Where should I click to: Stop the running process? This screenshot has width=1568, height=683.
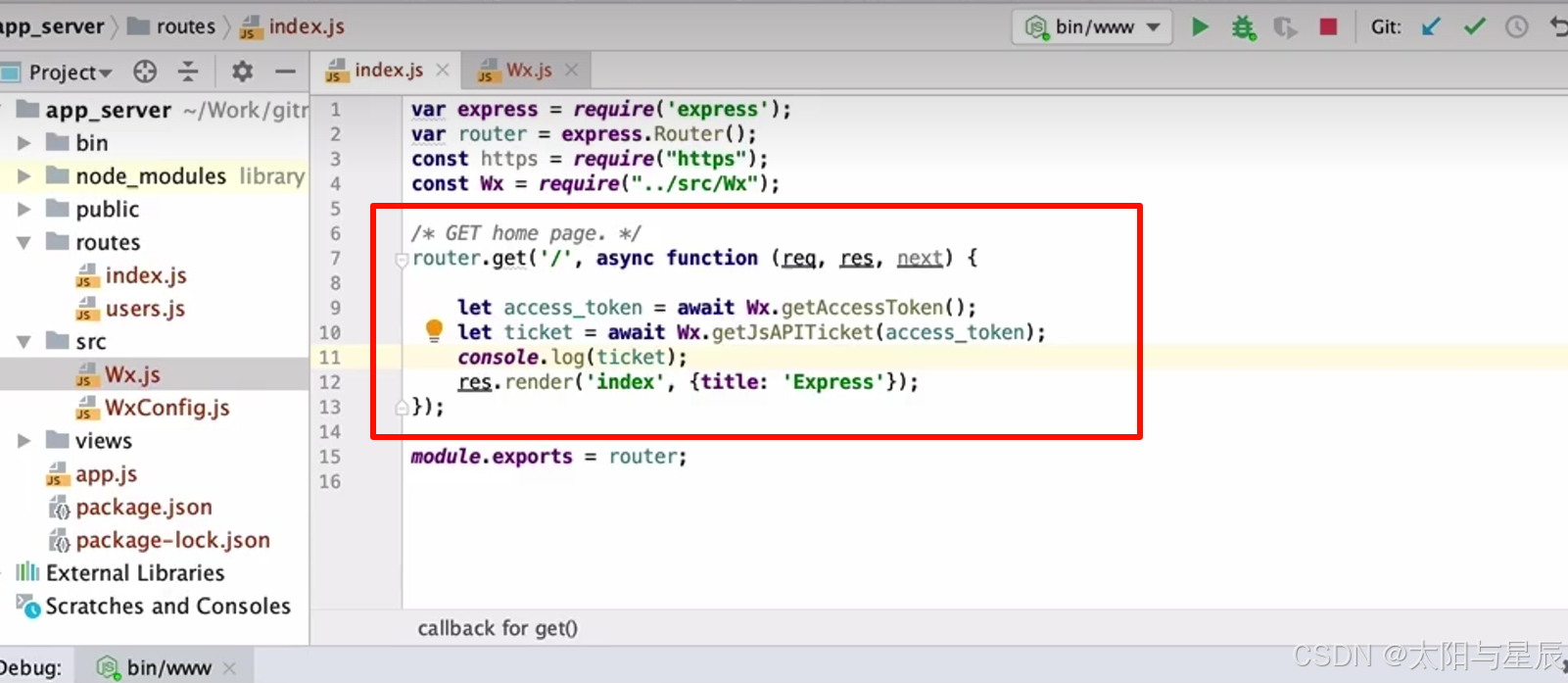[x=1328, y=26]
